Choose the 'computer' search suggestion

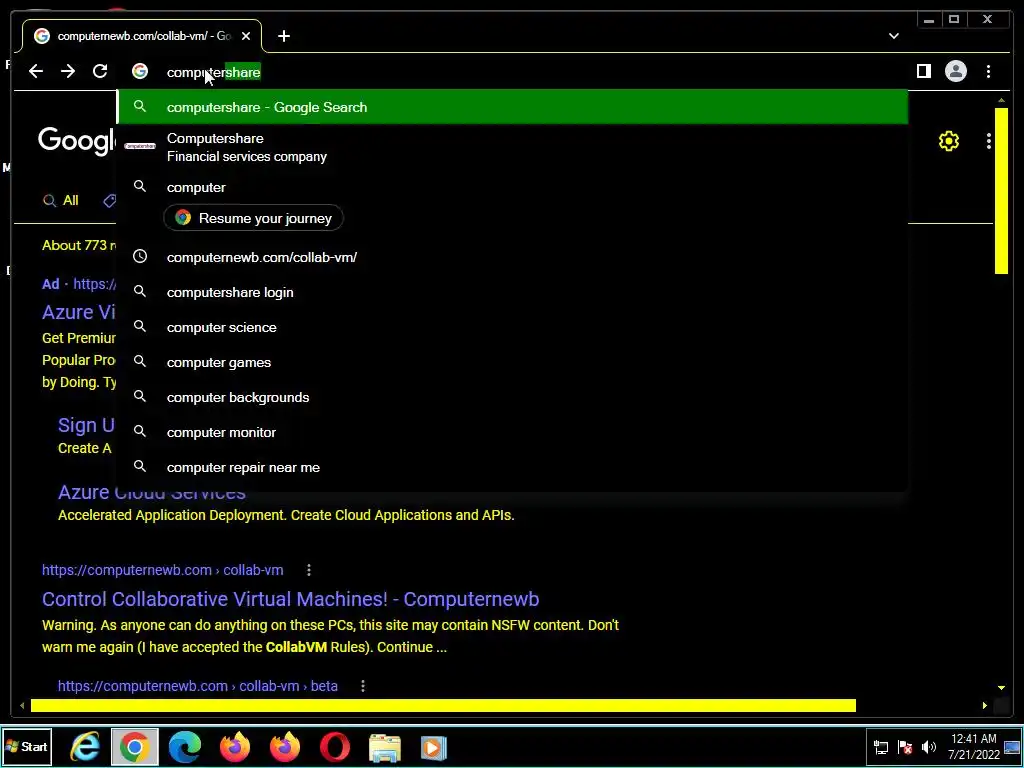point(513,187)
